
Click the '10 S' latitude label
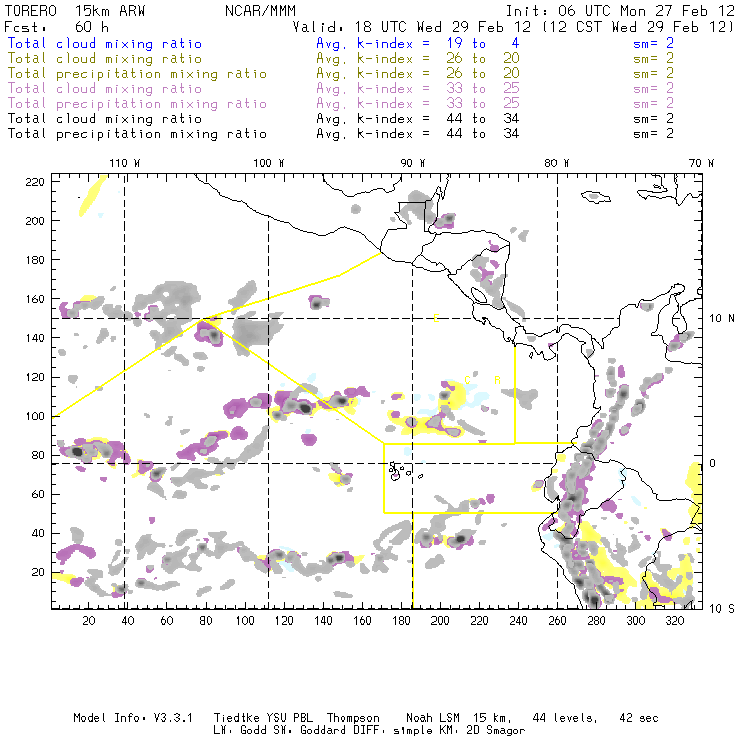tap(722, 609)
